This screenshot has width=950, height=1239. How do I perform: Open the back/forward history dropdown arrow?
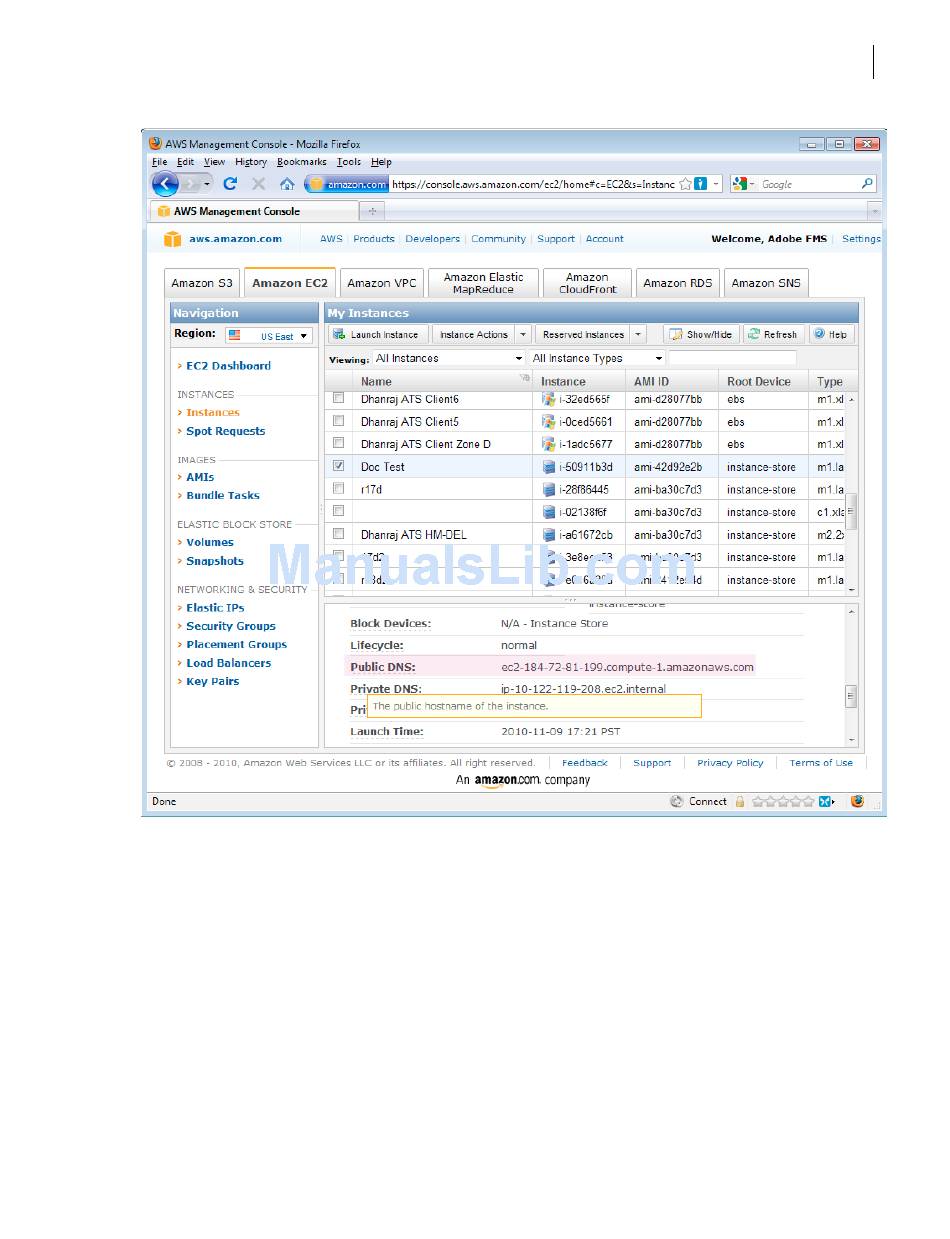(x=207, y=184)
